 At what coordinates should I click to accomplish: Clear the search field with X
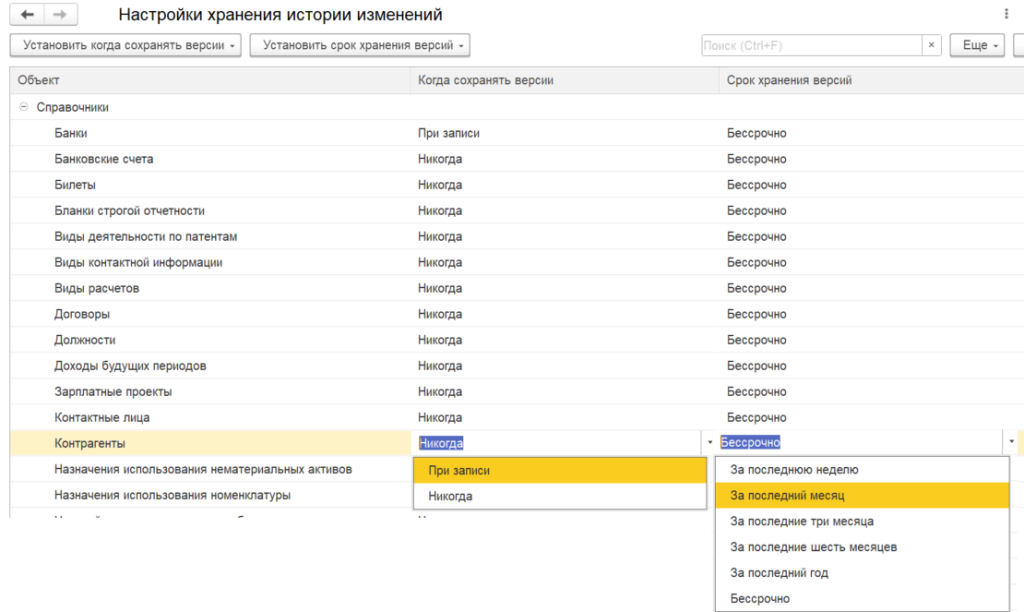pyautogui.click(x=932, y=46)
